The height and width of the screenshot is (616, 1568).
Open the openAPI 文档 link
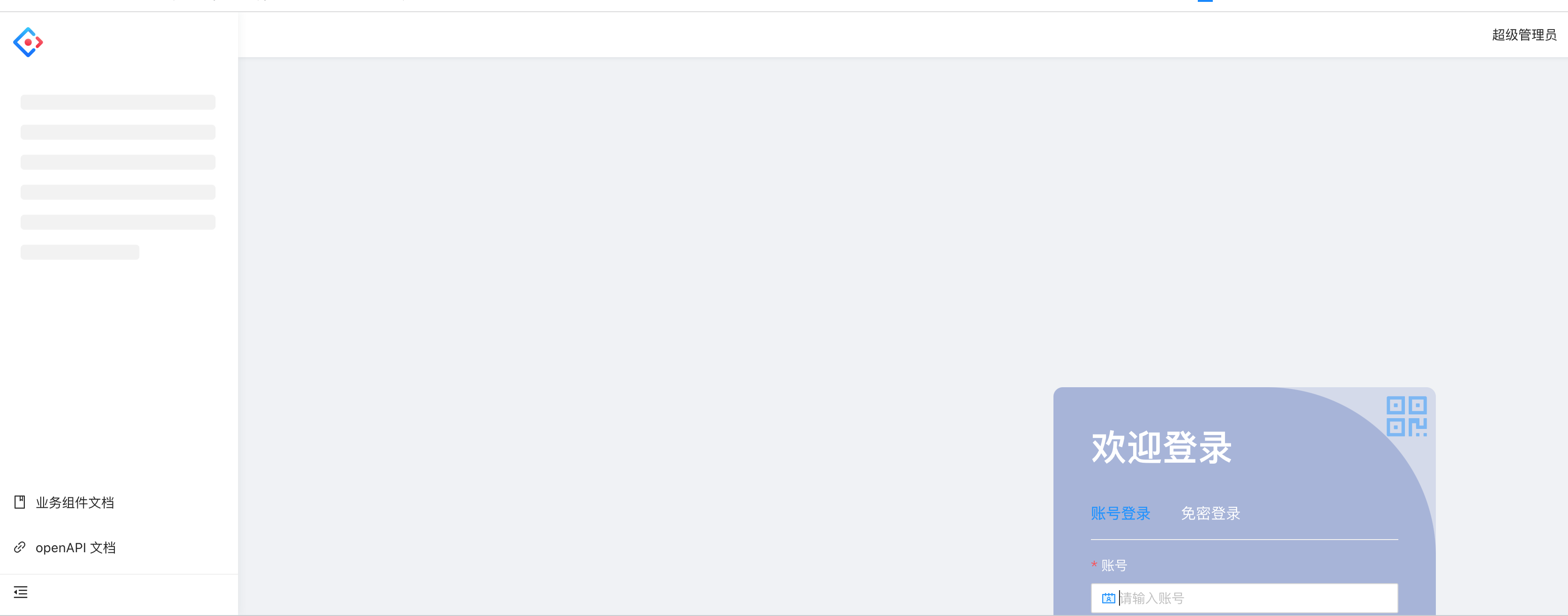coord(75,547)
